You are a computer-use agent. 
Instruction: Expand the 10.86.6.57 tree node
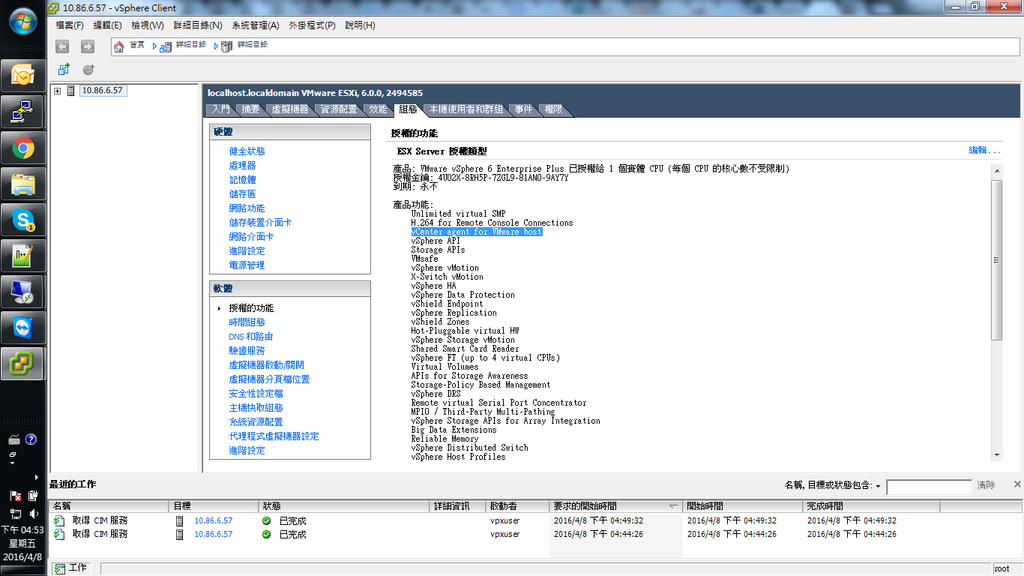(x=57, y=91)
